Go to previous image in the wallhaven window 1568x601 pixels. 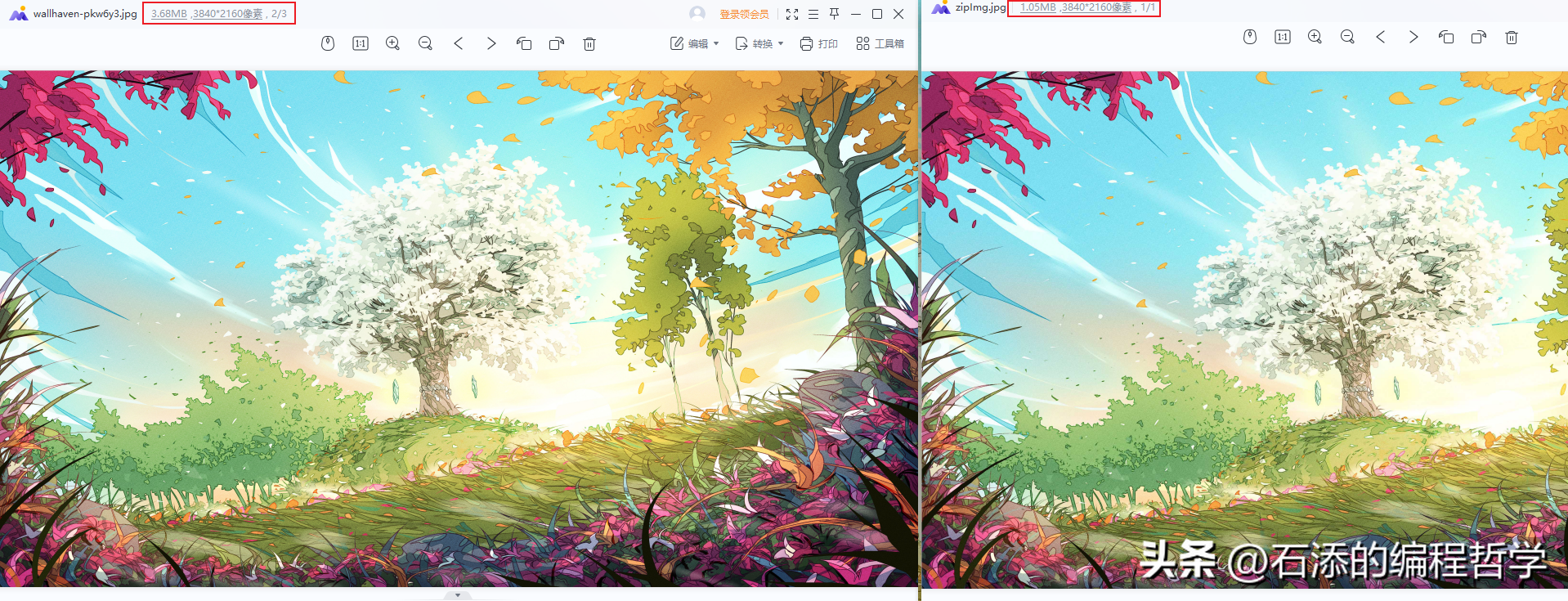(459, 43)
